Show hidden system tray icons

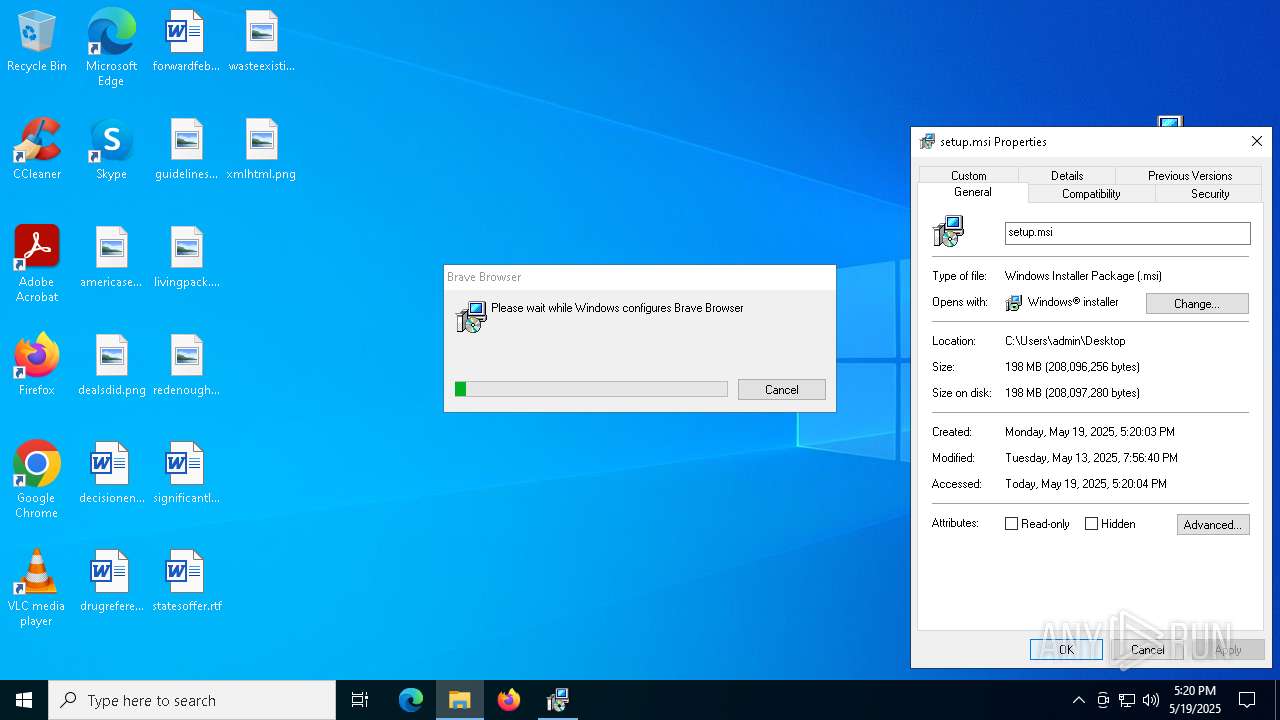pyautogui.click(x=1078, y=700)
